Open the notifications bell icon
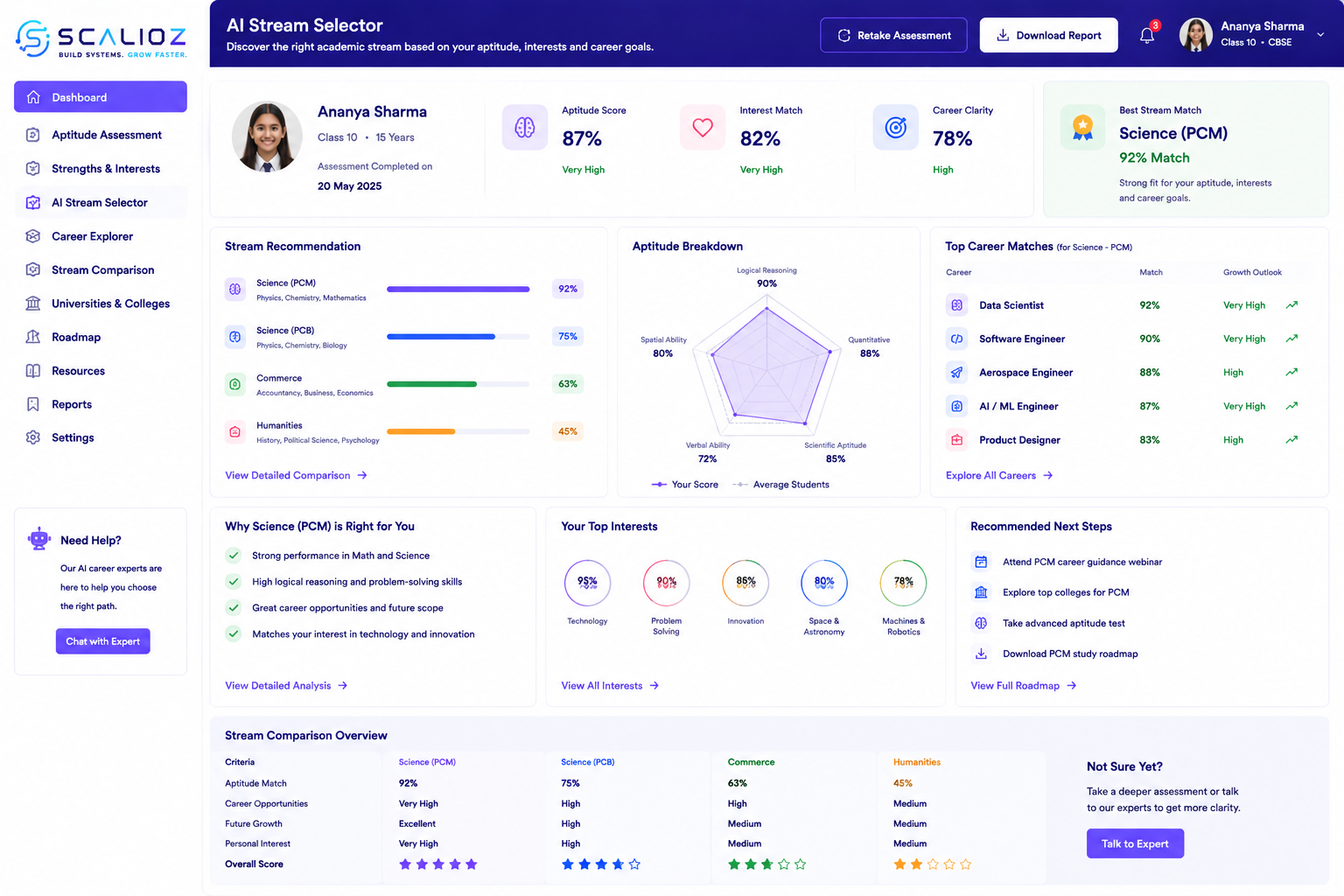 click(x=1147, y=35)
